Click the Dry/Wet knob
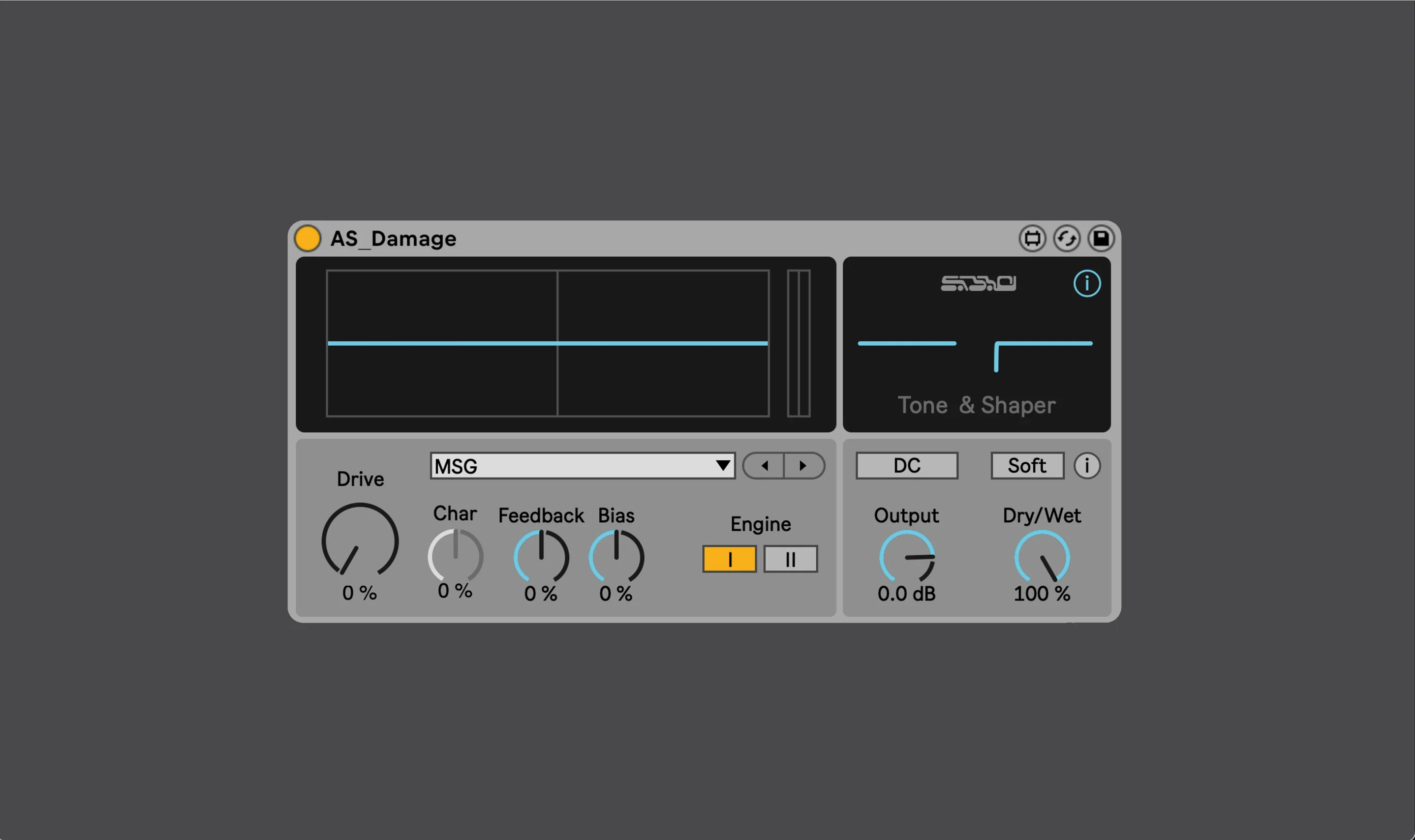1415x840 pixels. point(1042,558)
